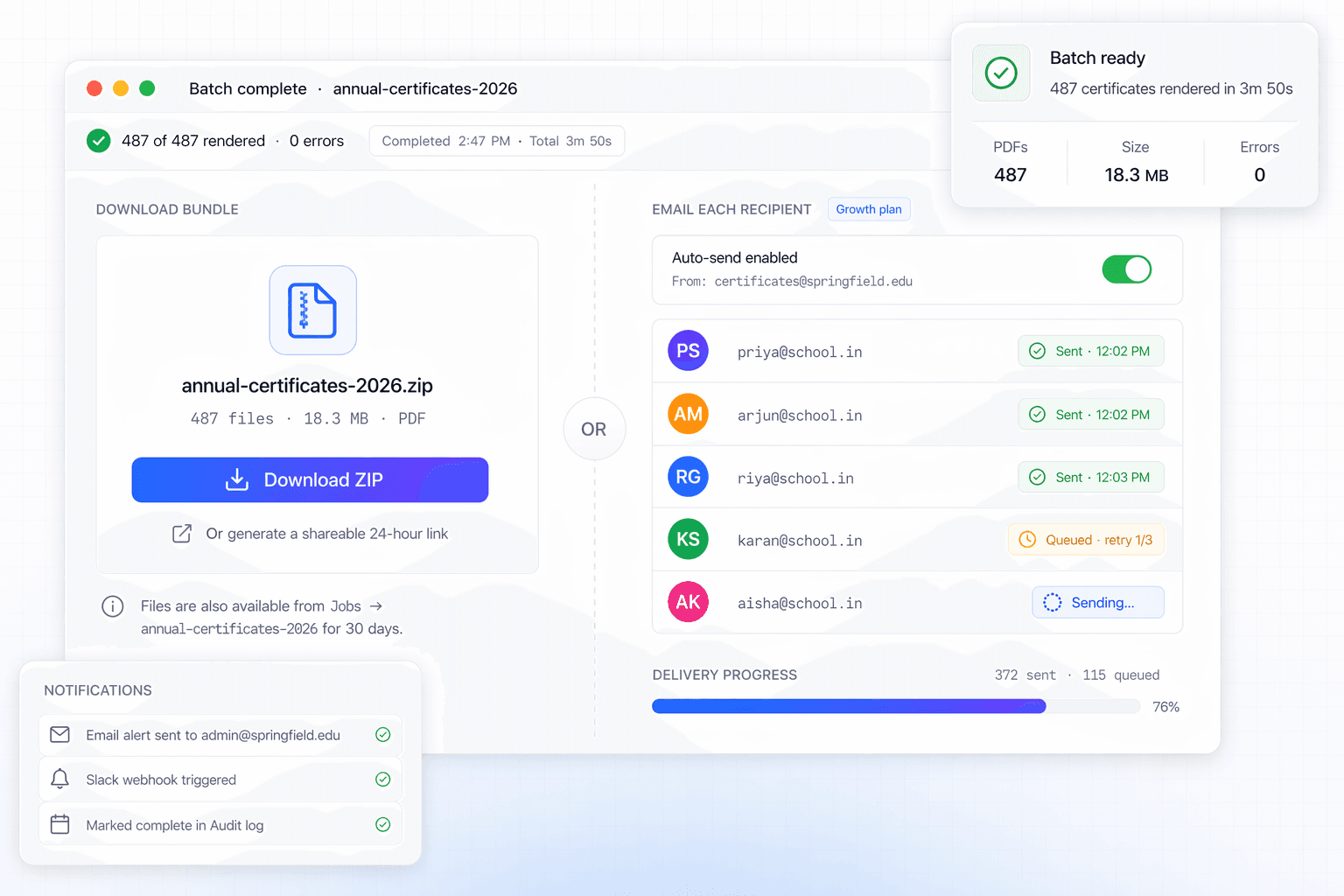Disable the Auto-send toggle
This screenshot has width=1344, height=896.
click(x=1127, y=269)
